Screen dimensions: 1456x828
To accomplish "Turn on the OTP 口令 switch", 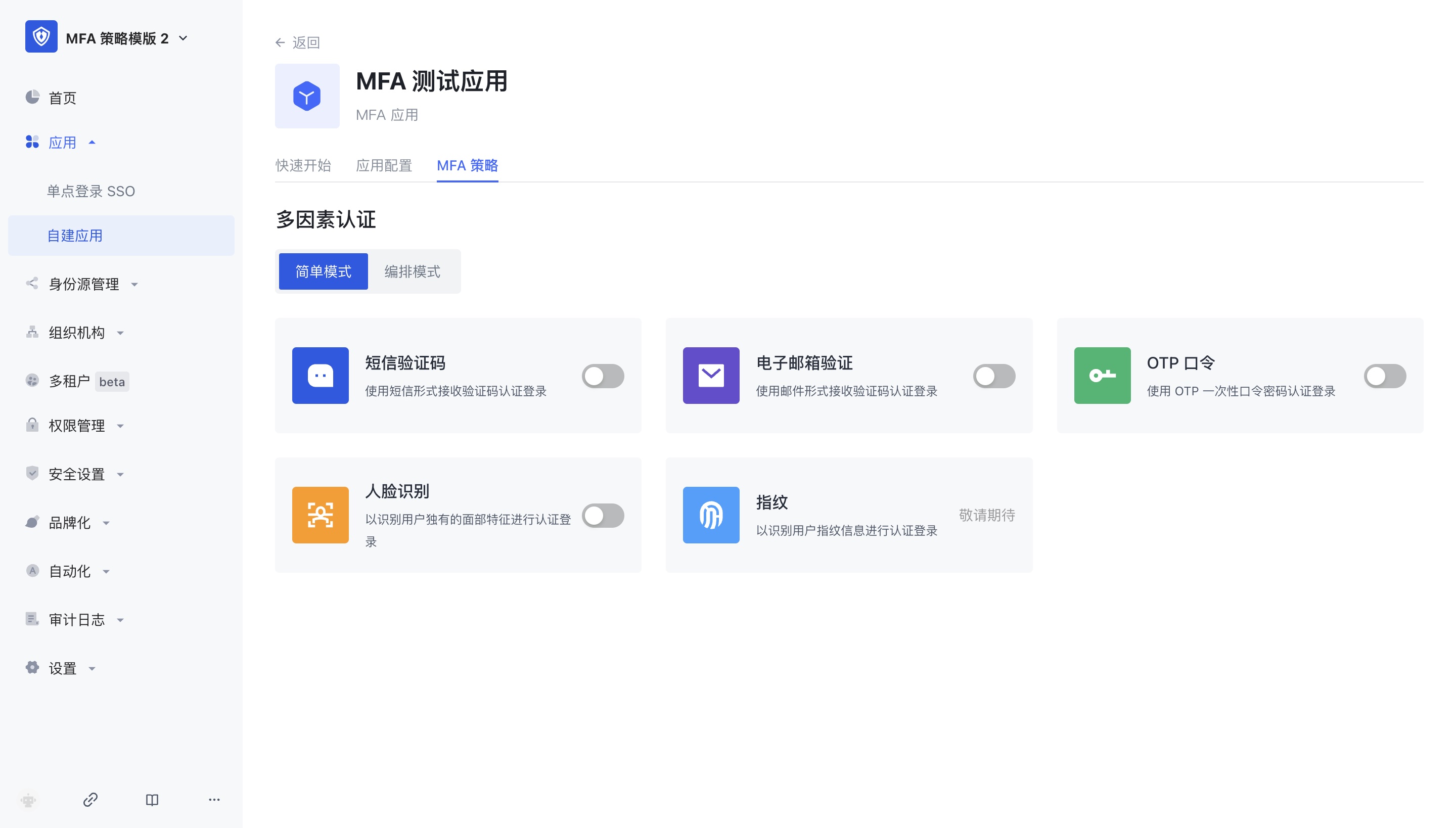I will 1385,375.
